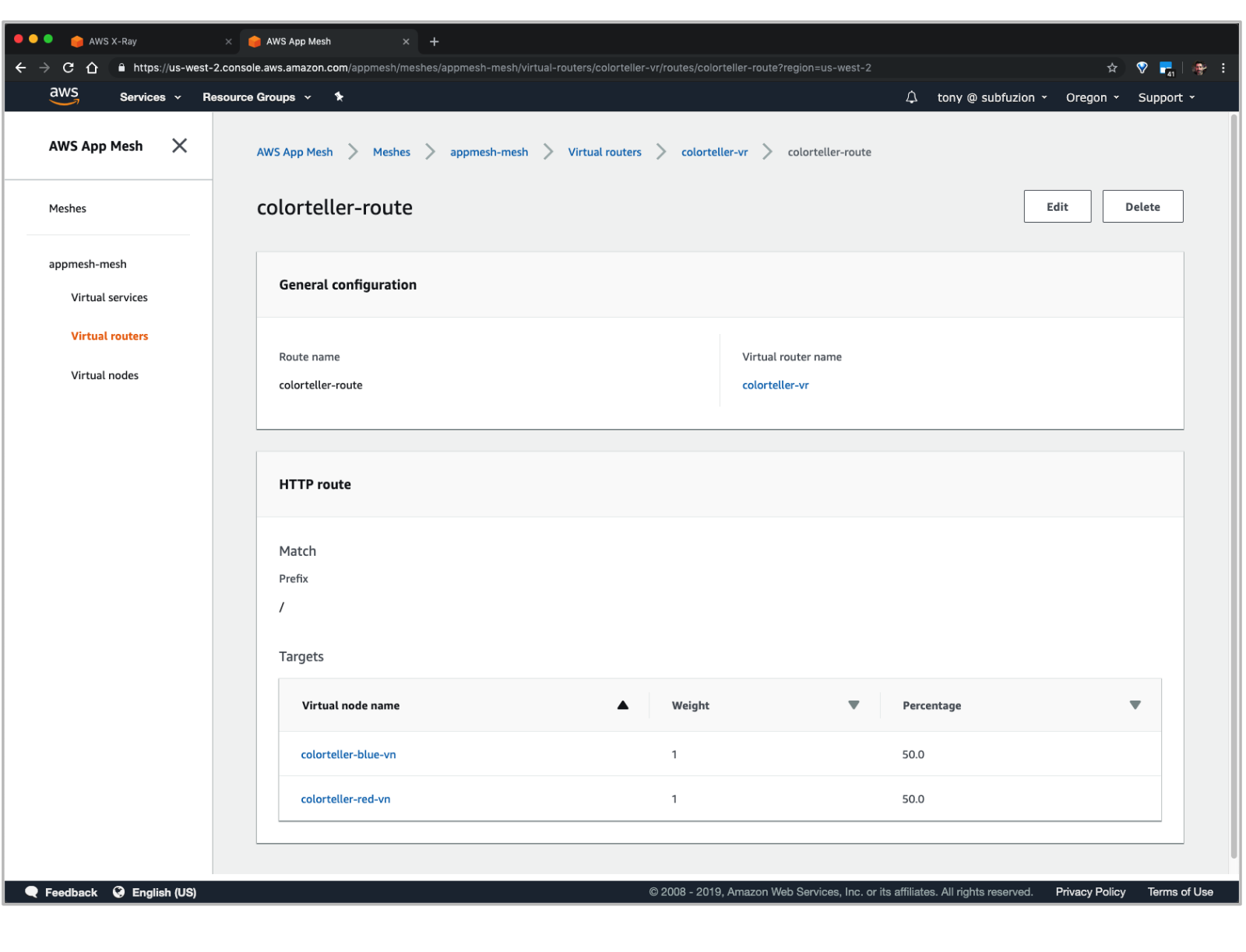
Task: Close the AWS App Mesh browser tab
Action: [406, 41]
